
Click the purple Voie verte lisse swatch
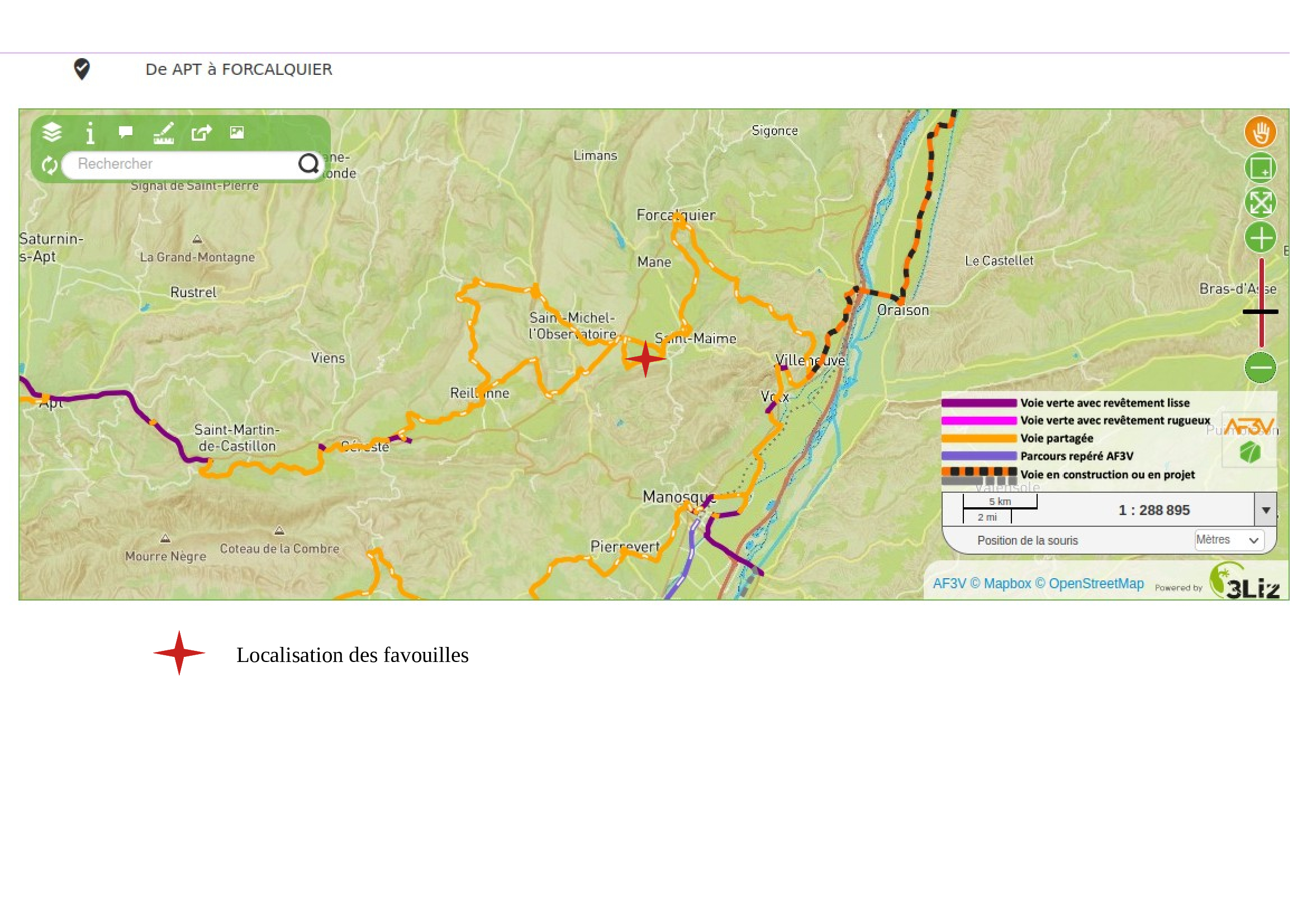coord(978,403)
